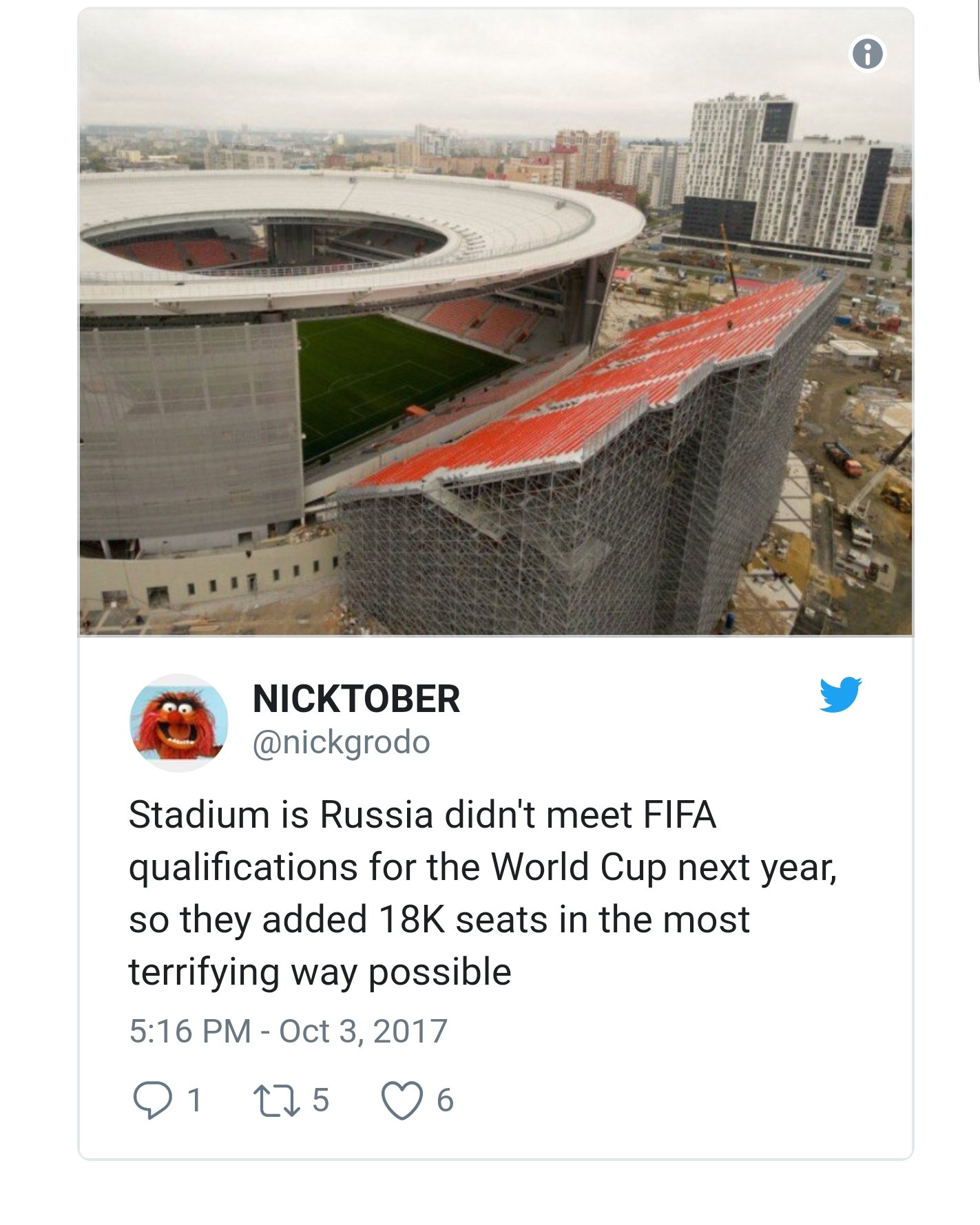Click the retweet arrows icon
980x1225 pixels.
point(275,1100)
